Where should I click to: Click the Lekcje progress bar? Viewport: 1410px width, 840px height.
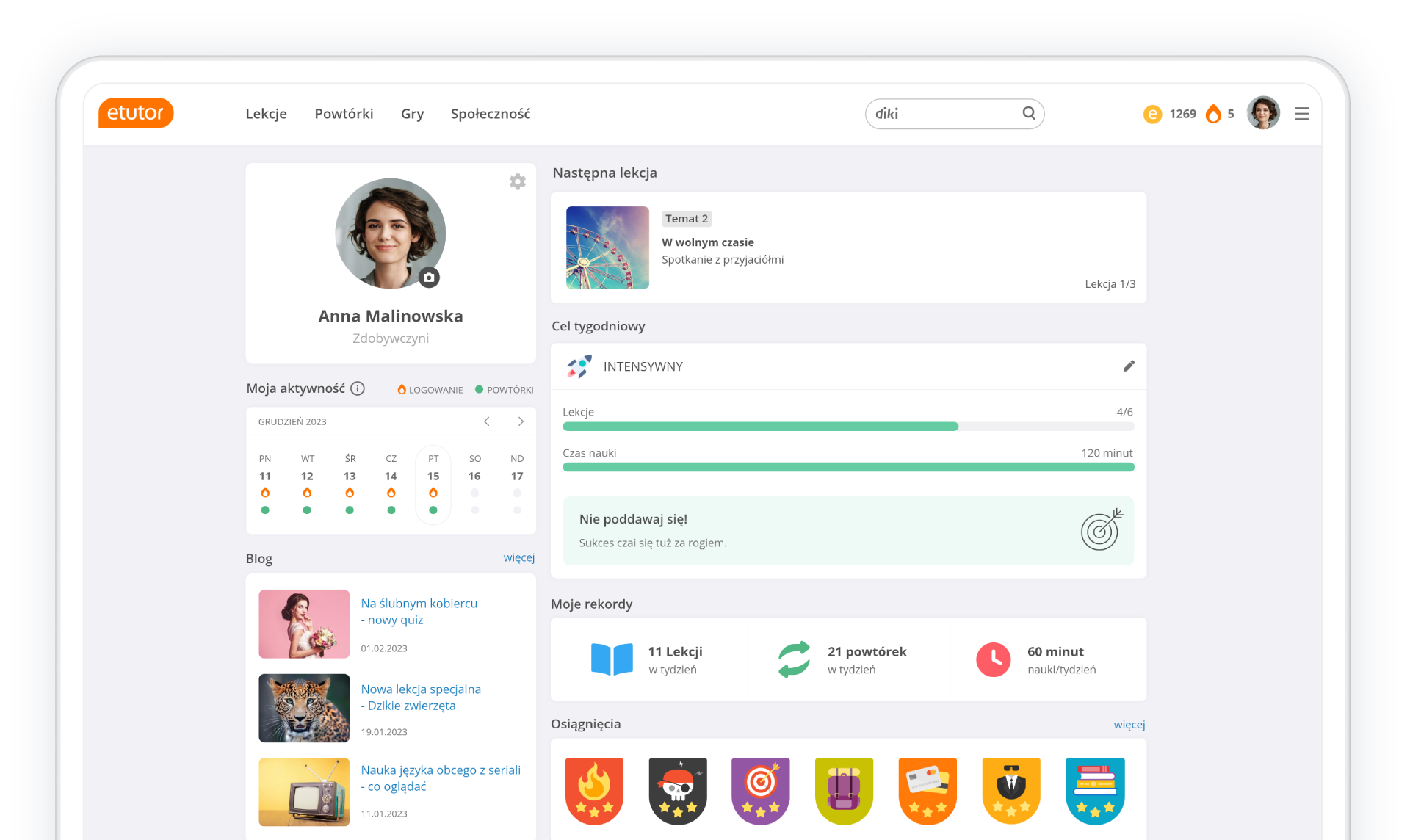(x=848, y=427)
